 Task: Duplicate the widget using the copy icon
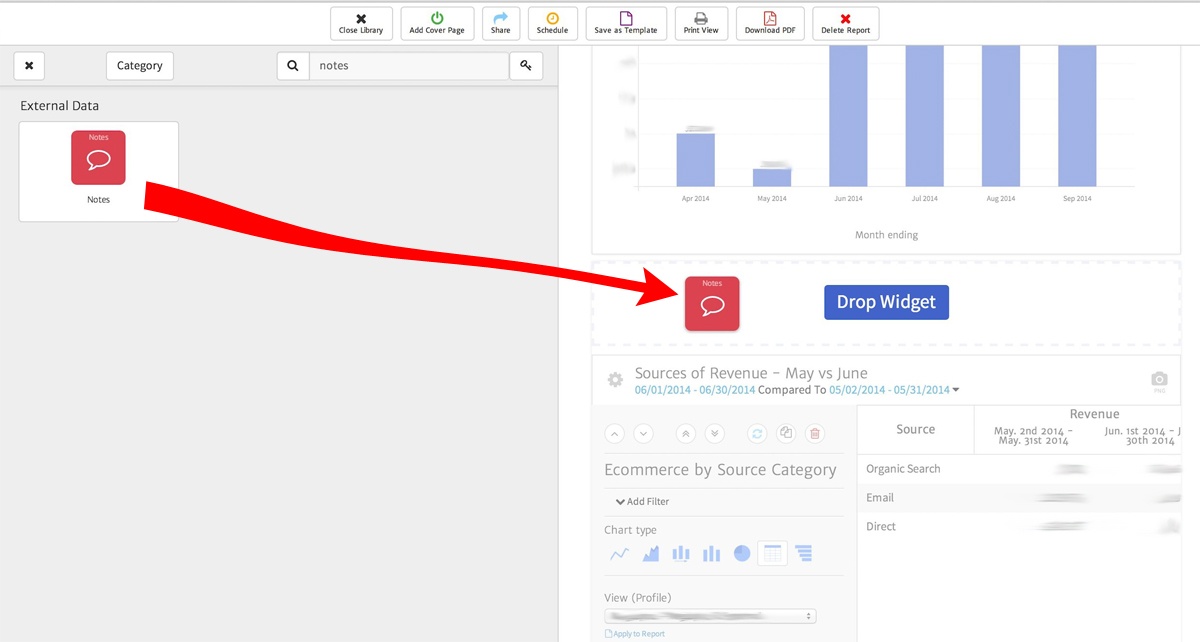coord(786,433)
